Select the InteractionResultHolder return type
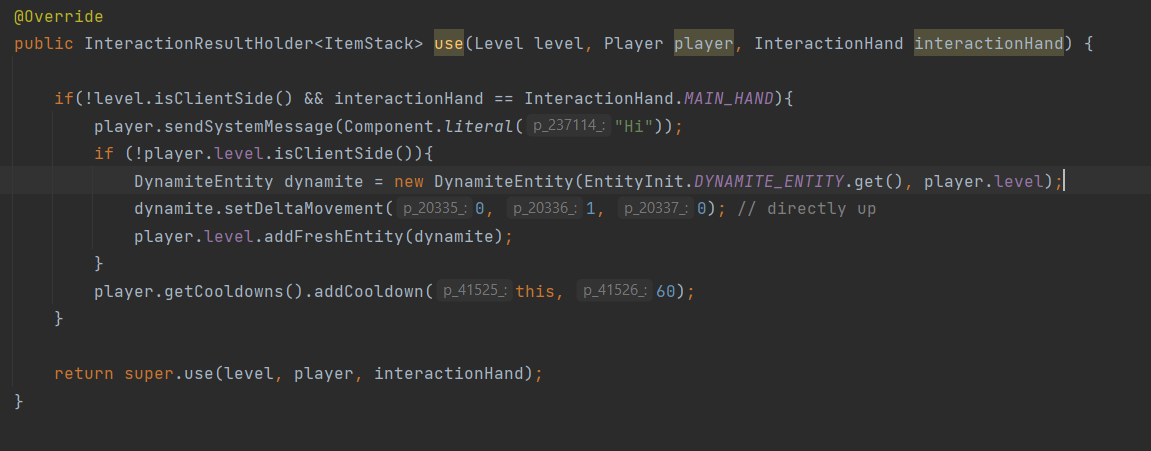1151x451 pixels. [x=199, y=43]
